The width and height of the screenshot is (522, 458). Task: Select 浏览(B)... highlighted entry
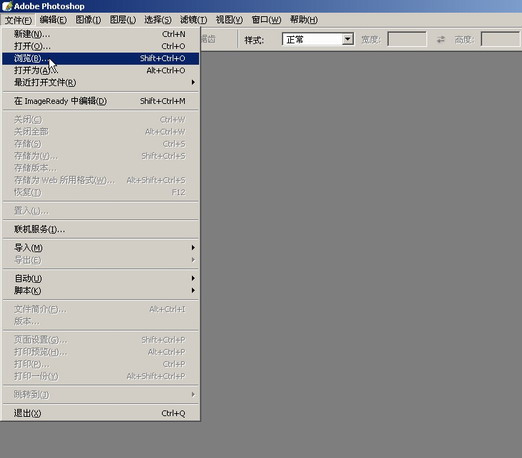click(100, 59)
